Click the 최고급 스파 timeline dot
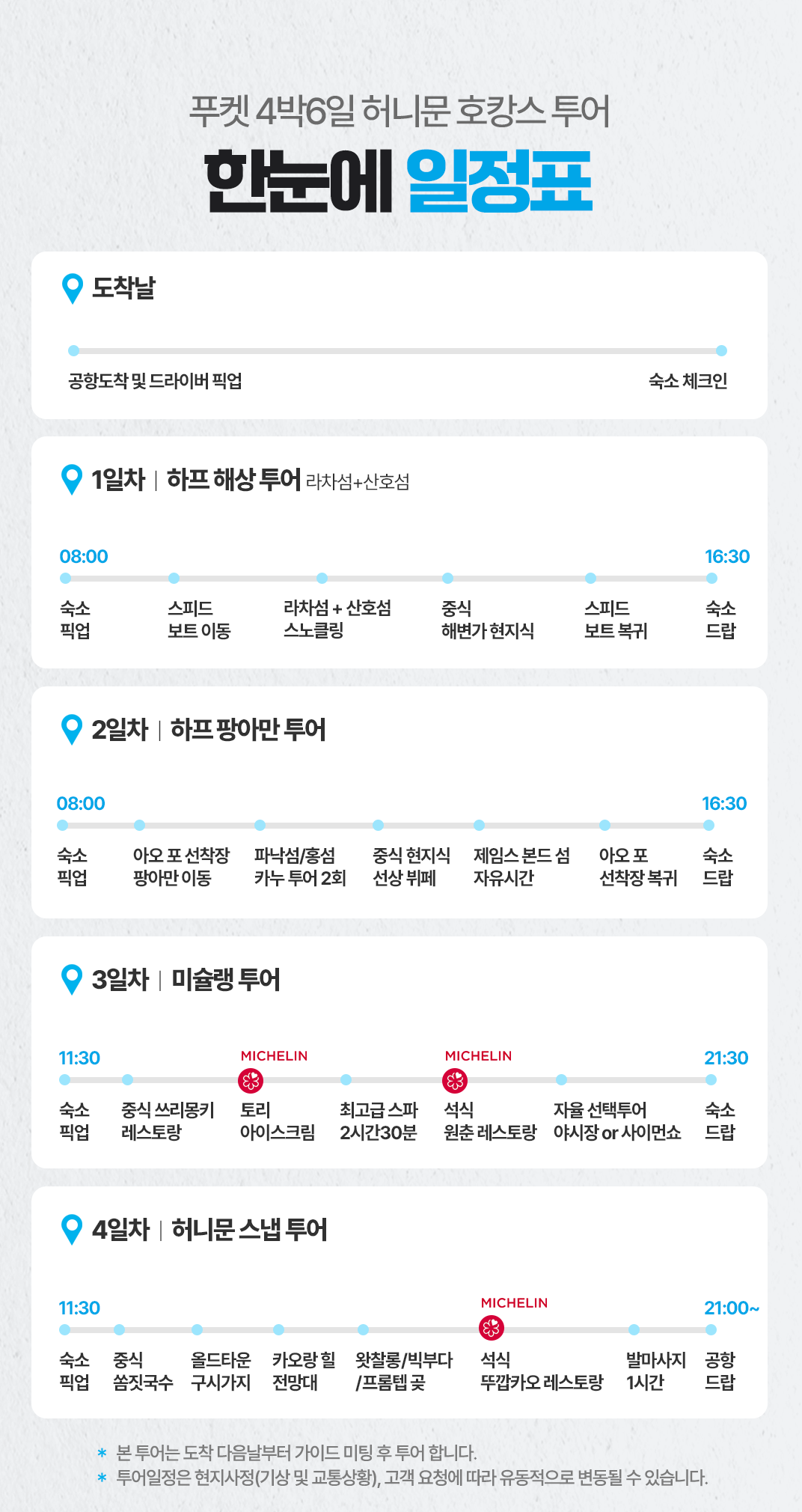The height and width of the screenshot is (1512, 802). coord(346,1079)
